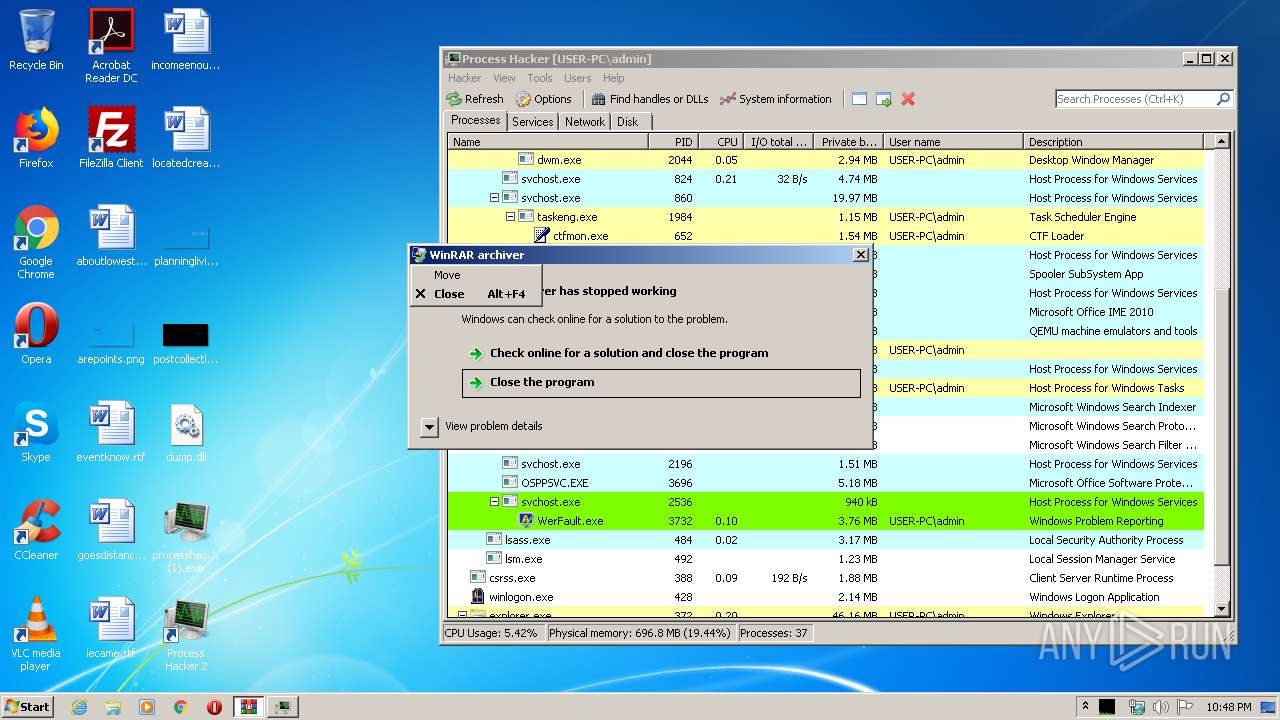This screenshot has height=720, width=1280.
Task: Open the Tools menu
Action: (540, 78)
